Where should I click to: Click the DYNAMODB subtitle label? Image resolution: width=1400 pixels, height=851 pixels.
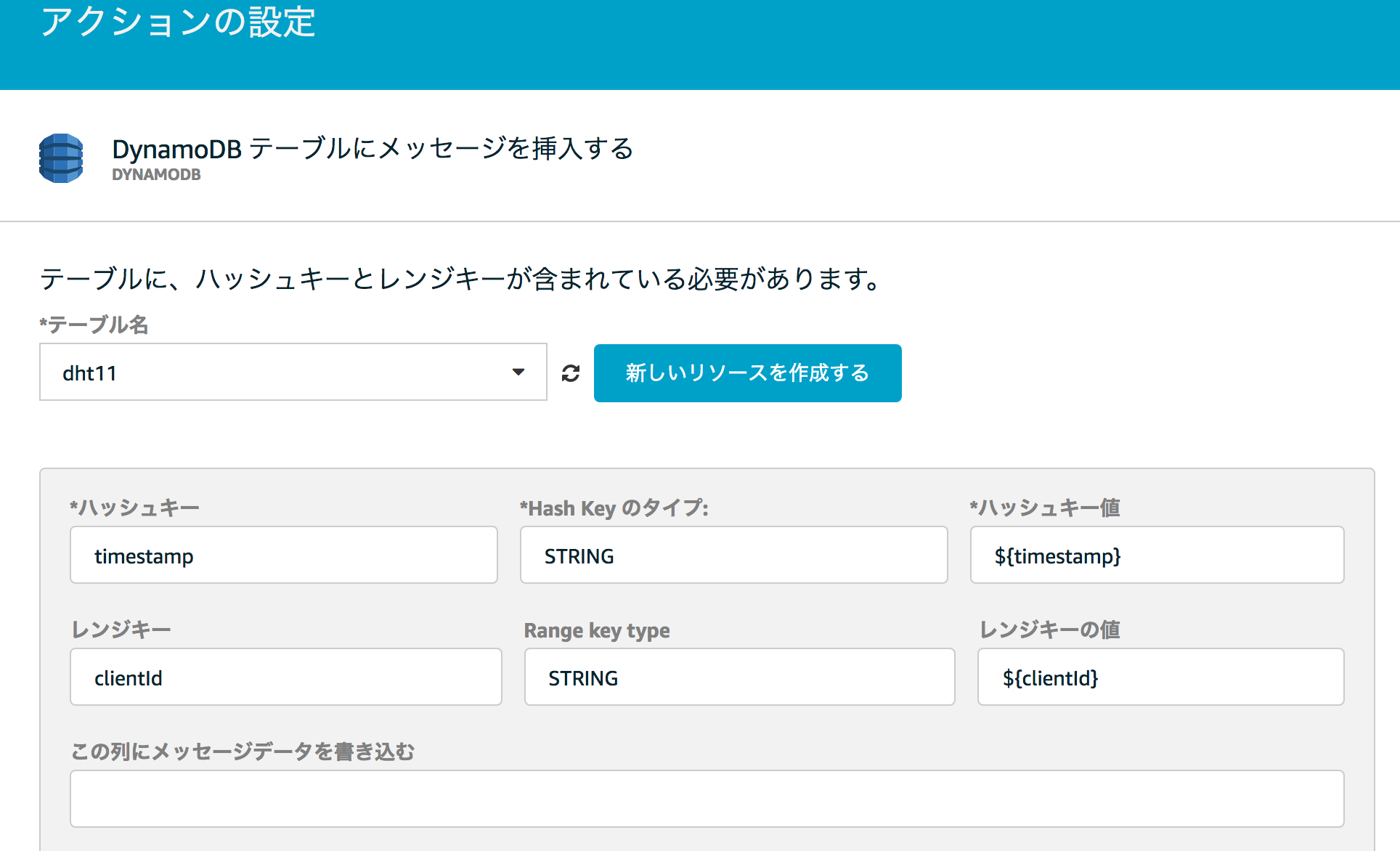pyautogui.click(x=156, y=175)
